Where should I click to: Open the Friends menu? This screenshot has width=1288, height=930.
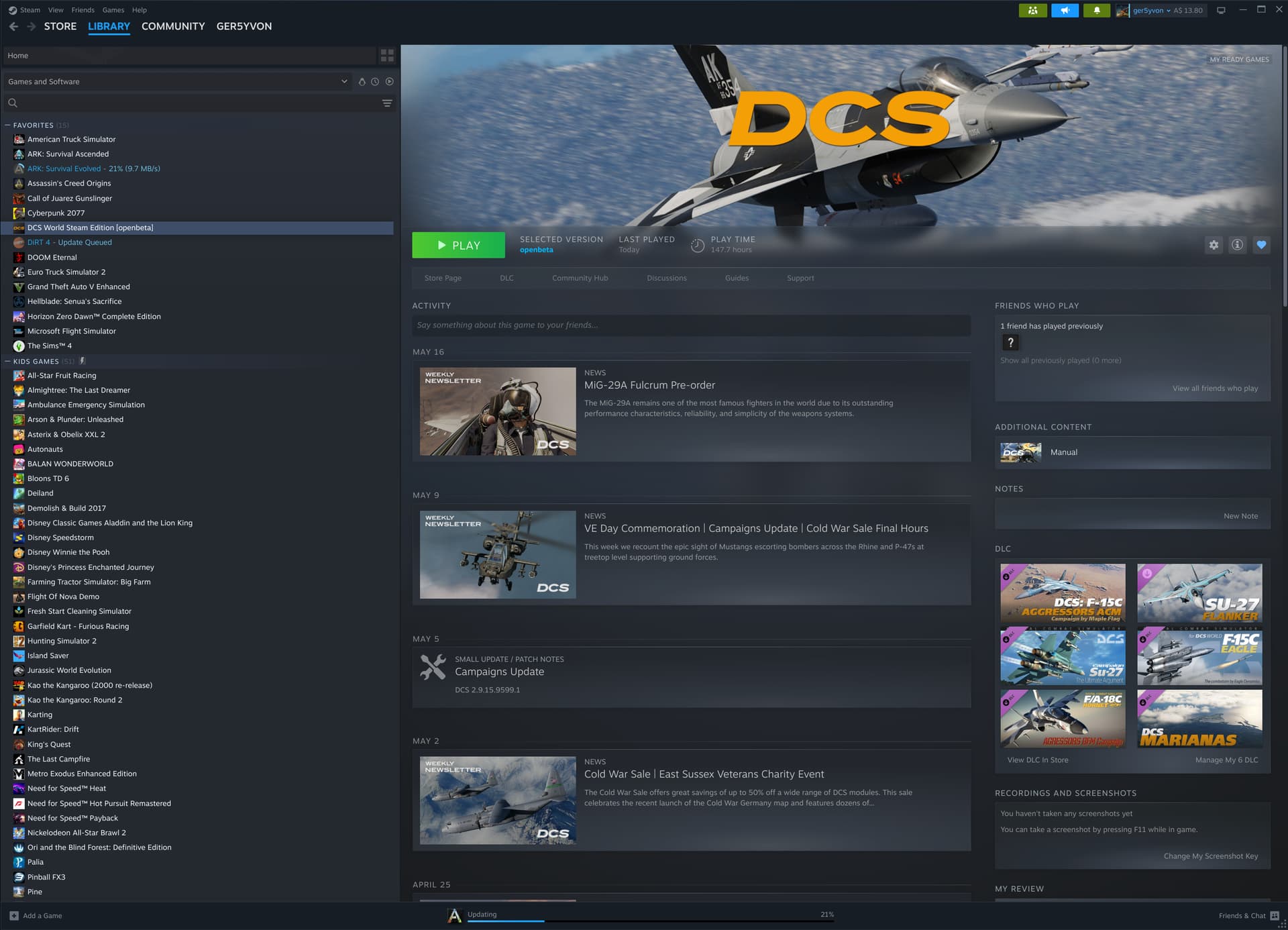click(x=83, y=10)
